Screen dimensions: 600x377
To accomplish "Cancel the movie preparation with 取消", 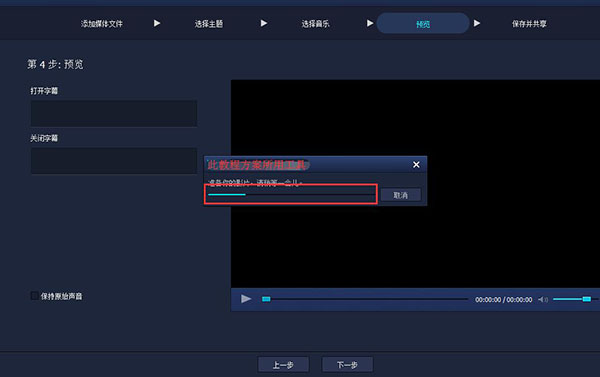I will [401, 195].
